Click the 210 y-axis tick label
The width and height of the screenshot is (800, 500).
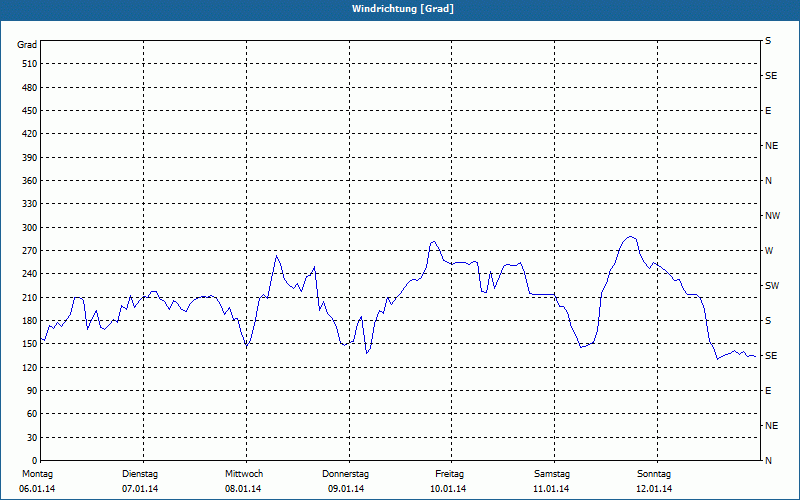29,297
